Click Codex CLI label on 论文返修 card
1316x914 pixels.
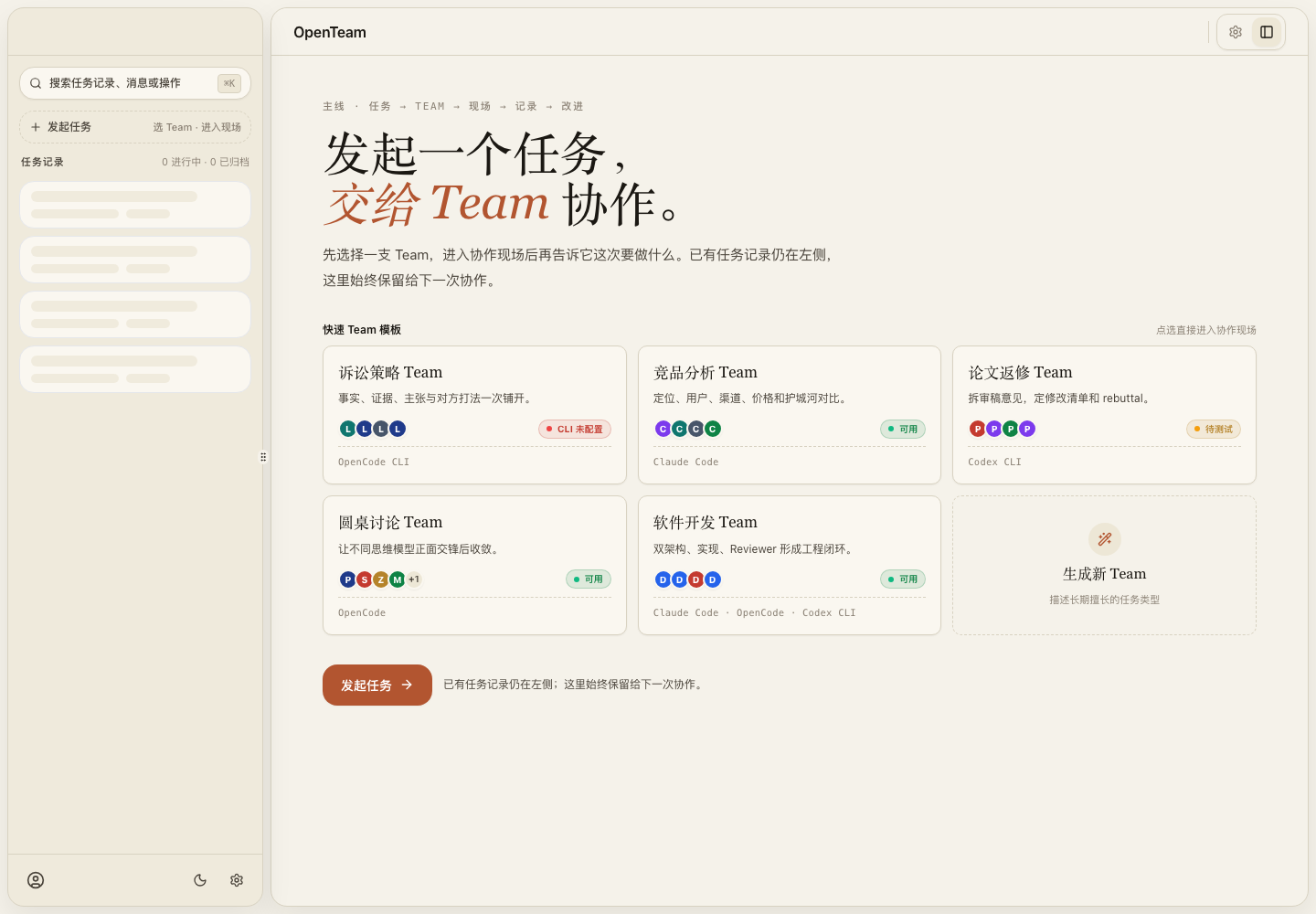995,462
